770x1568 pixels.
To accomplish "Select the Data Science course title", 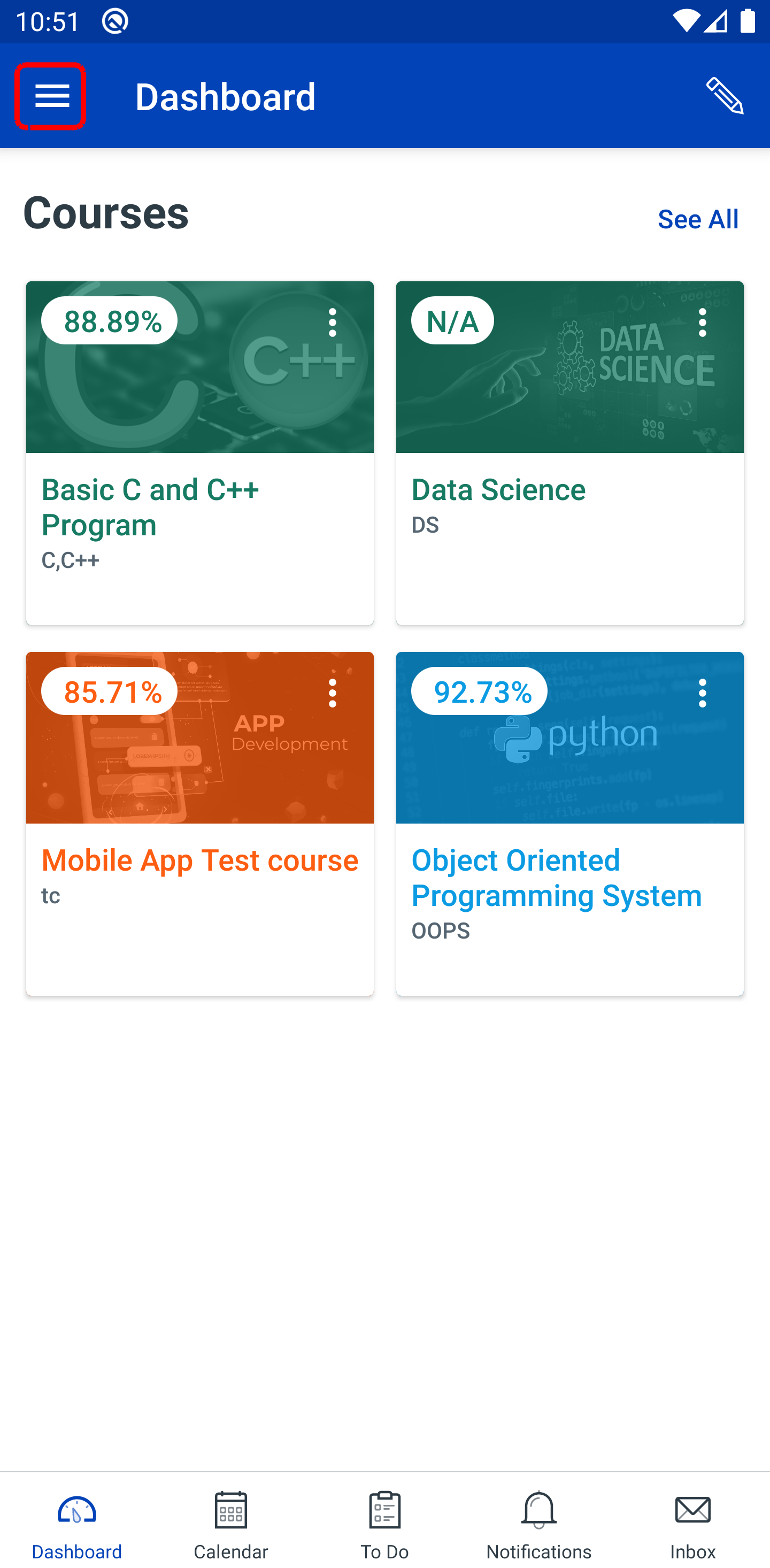I will click(x=498, y=490).
